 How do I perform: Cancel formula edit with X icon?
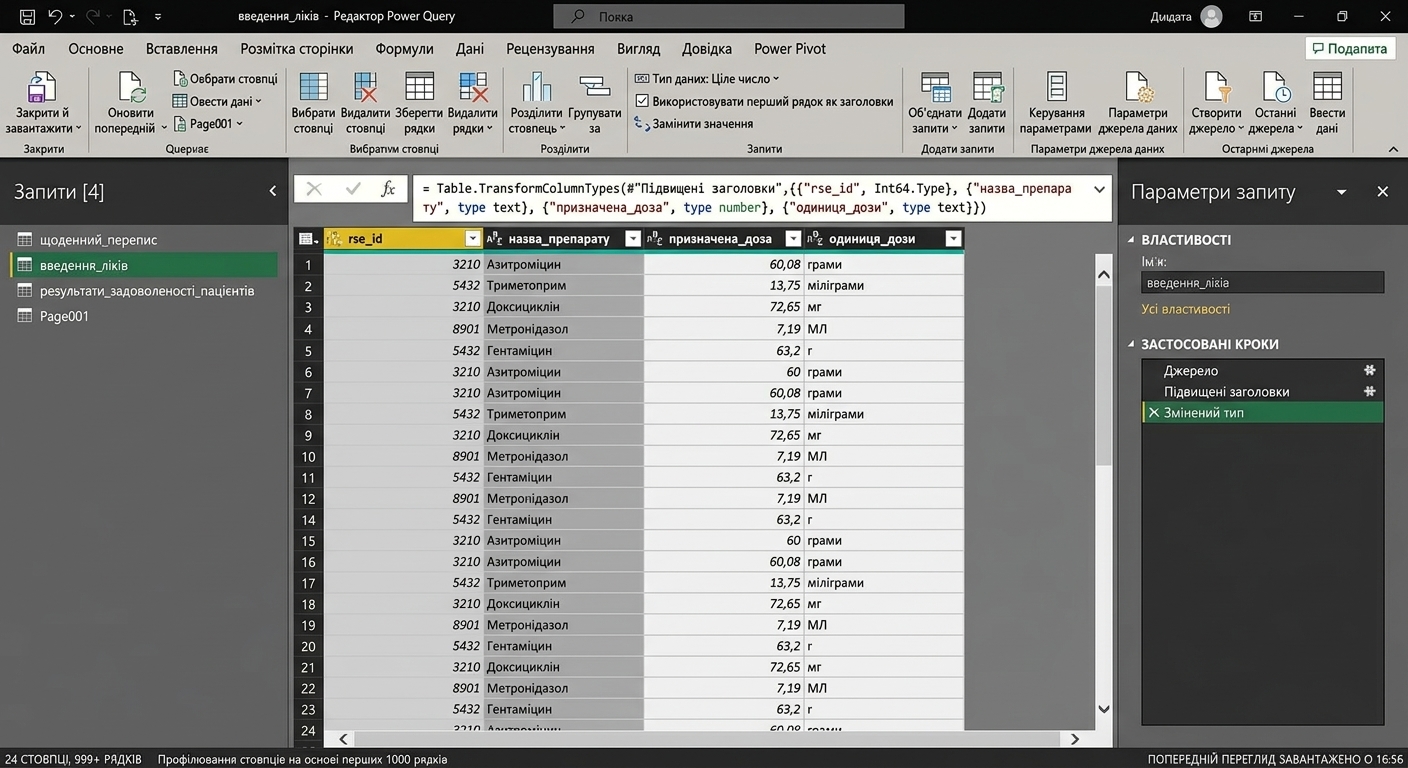[314, 189]
